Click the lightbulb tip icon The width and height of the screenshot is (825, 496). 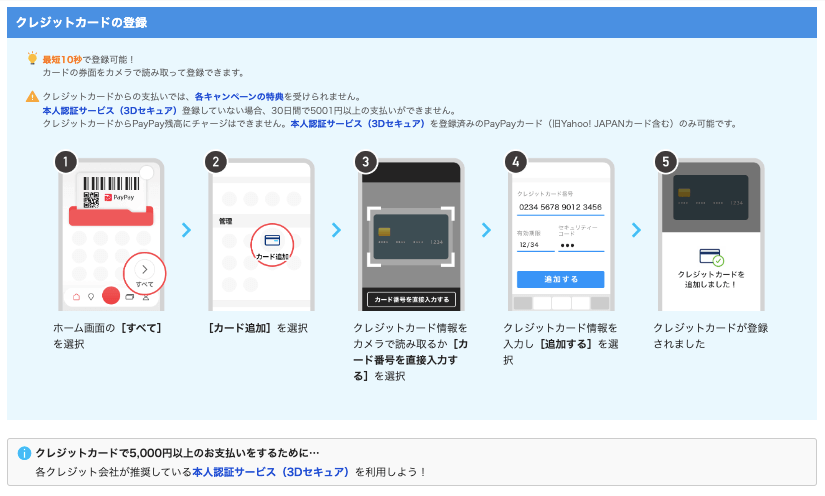point(32,58)
